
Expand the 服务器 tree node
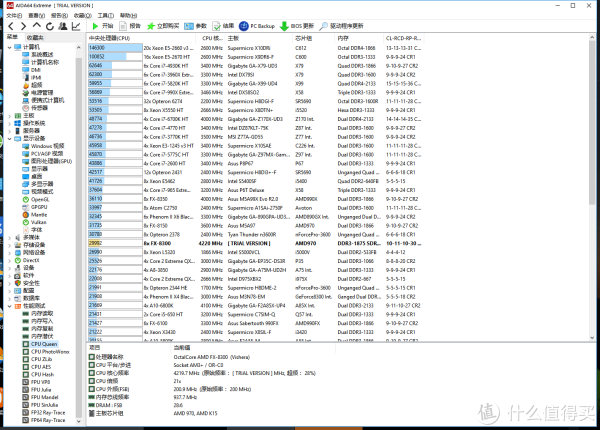[10, 131]
